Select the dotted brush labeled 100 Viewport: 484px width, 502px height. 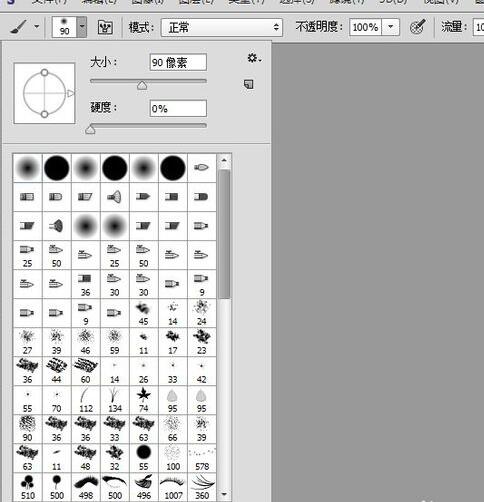tap(173, 458)
